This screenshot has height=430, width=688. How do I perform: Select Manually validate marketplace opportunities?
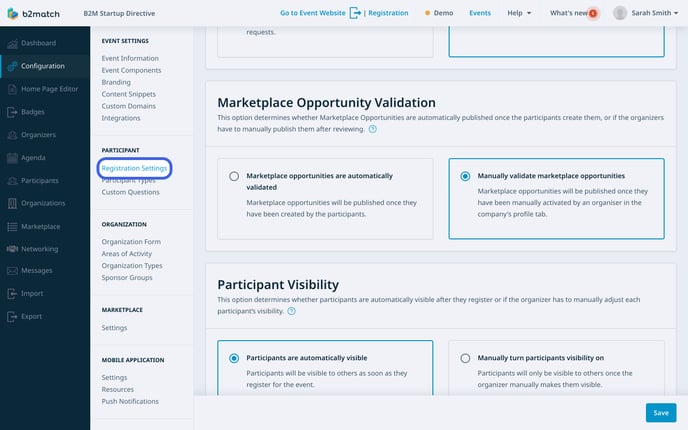(x=465, y=176)
